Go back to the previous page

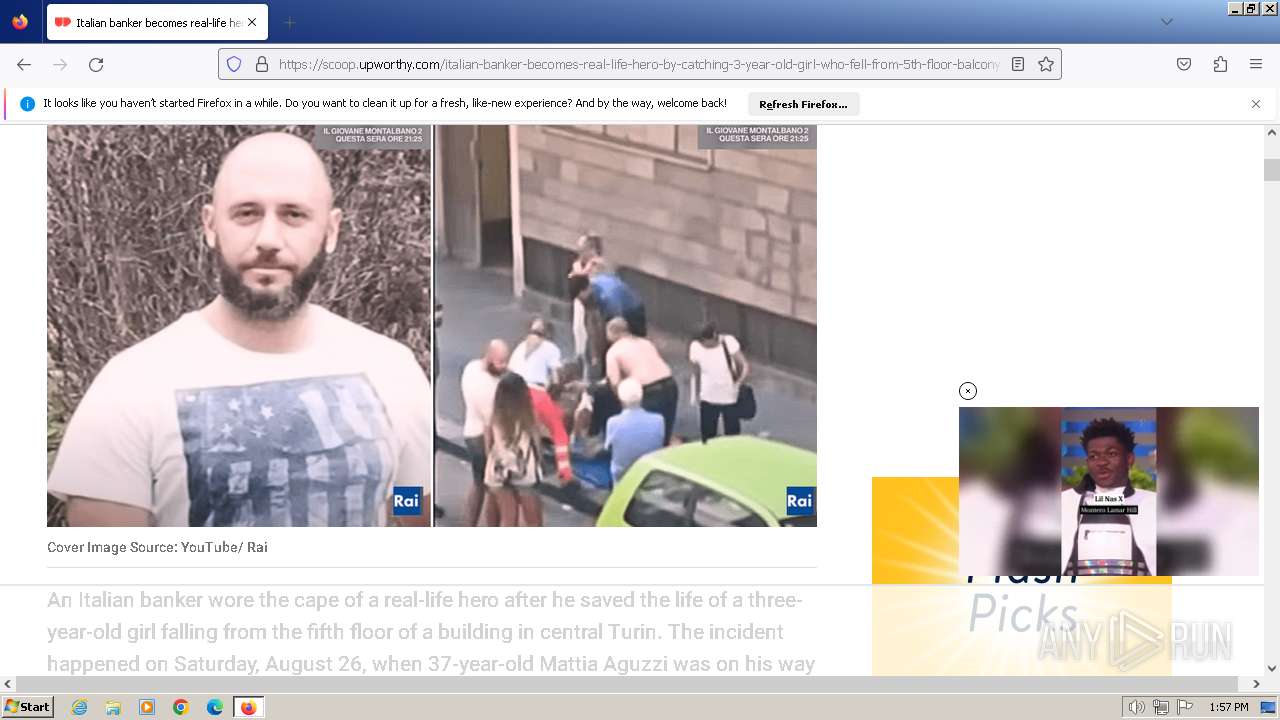(24, 64)
